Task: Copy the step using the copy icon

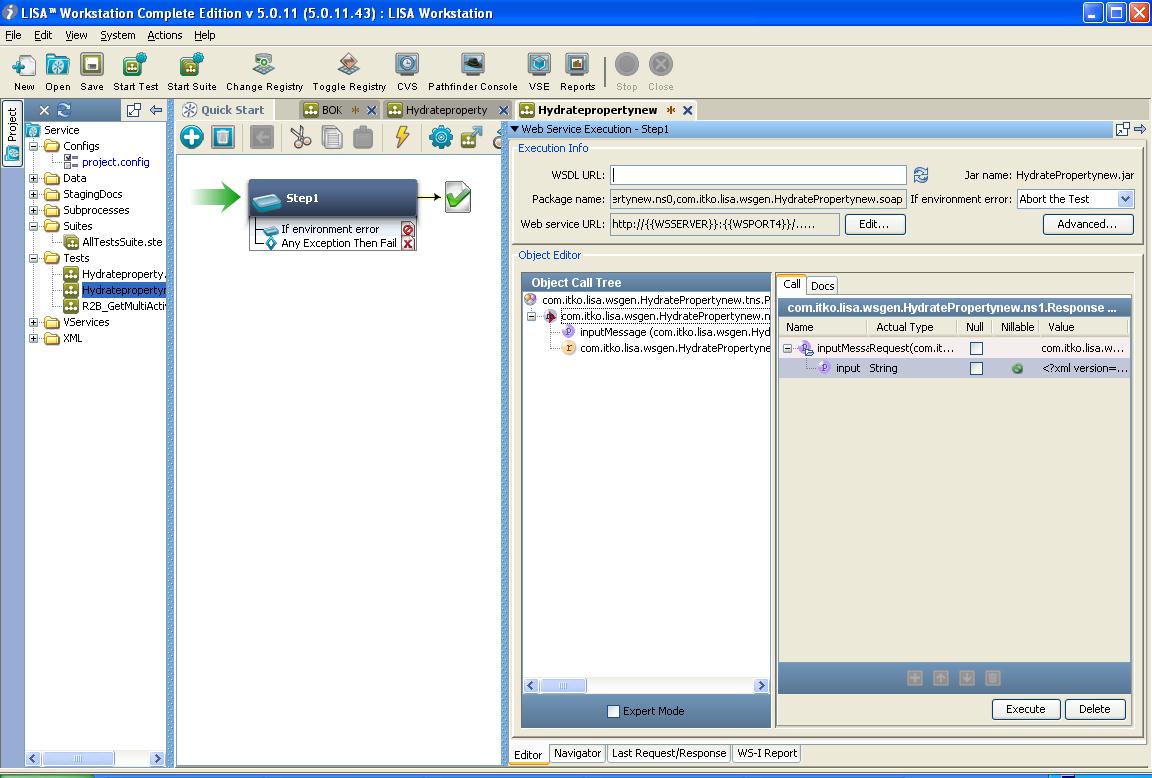Action: click(331, 137)
